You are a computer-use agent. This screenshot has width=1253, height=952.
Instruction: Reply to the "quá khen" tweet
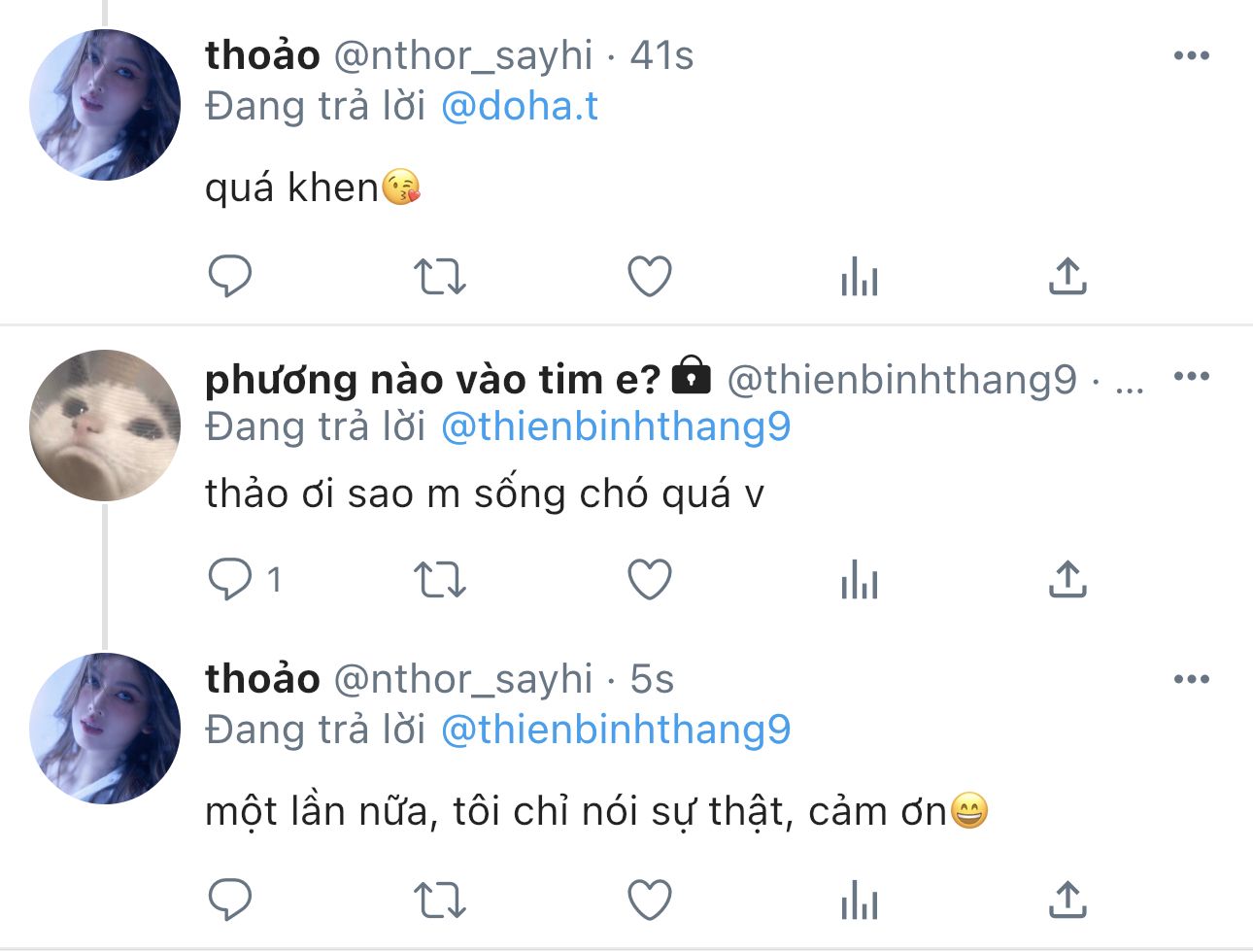click(230, 277)
